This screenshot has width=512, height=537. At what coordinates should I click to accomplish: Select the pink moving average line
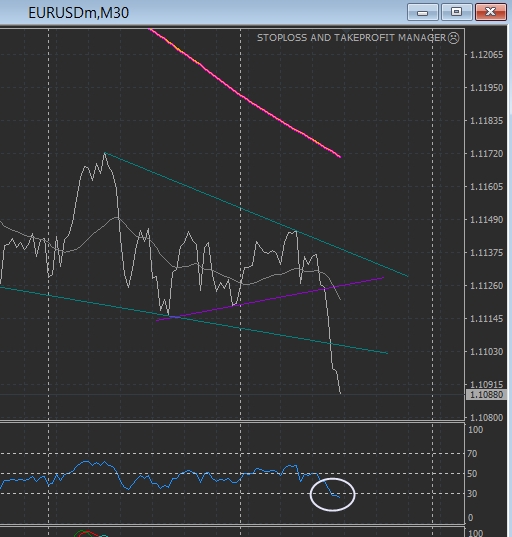pyautogui.click(x=245, y=93)
